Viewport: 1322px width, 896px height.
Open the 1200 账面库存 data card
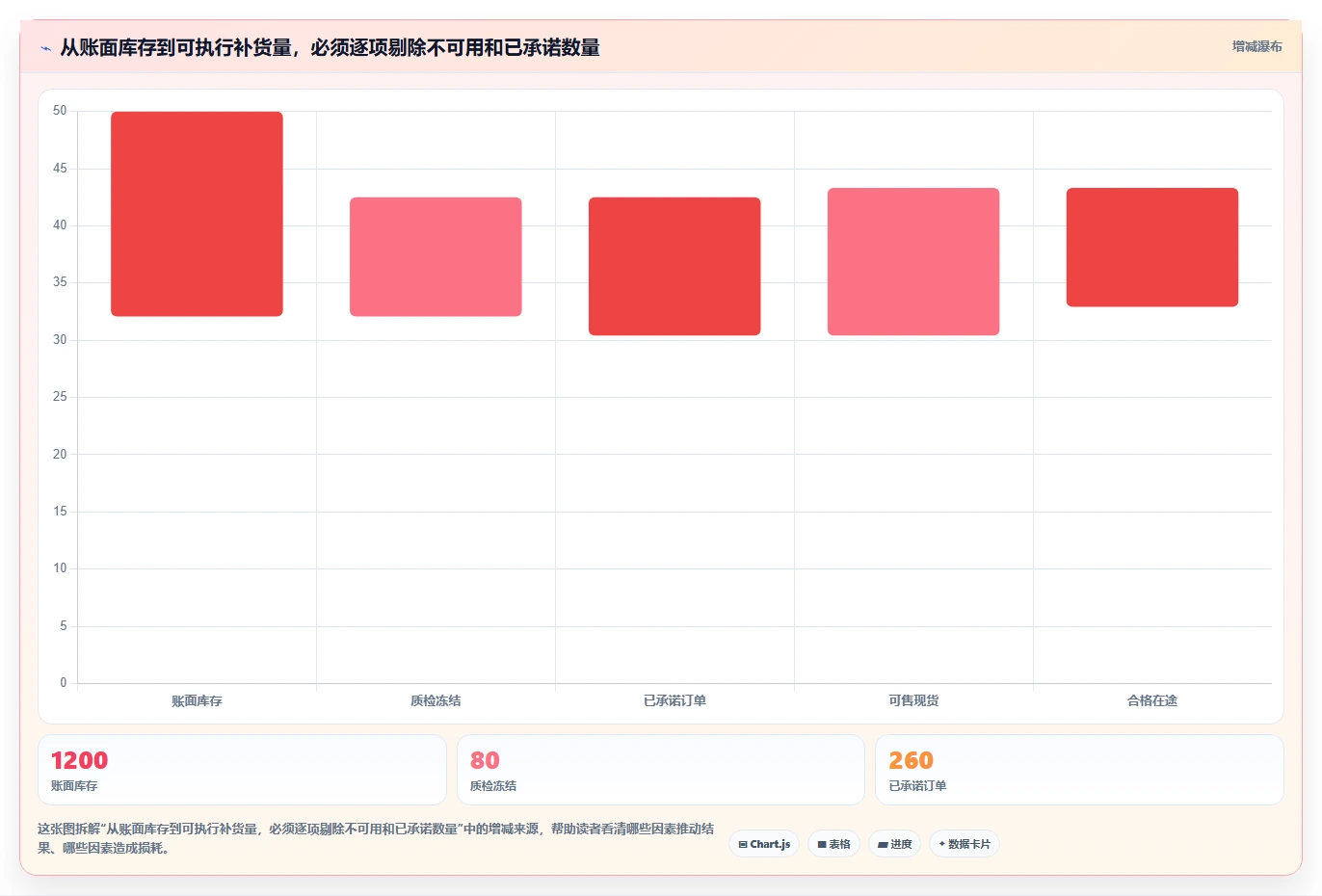coord(242,770)
